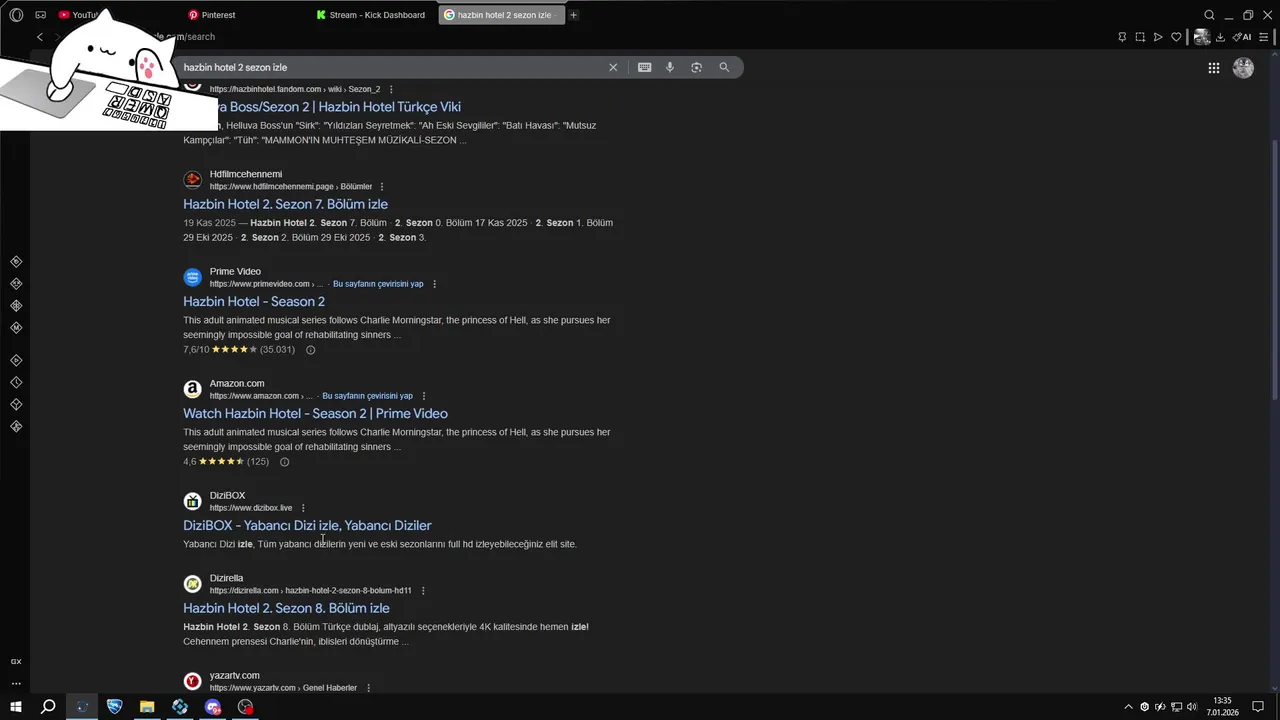Open the DiziBOX - Yabancı Dizi izle link
The height and width of the screenshot is (720, 1280).
[x=307, y=525]
